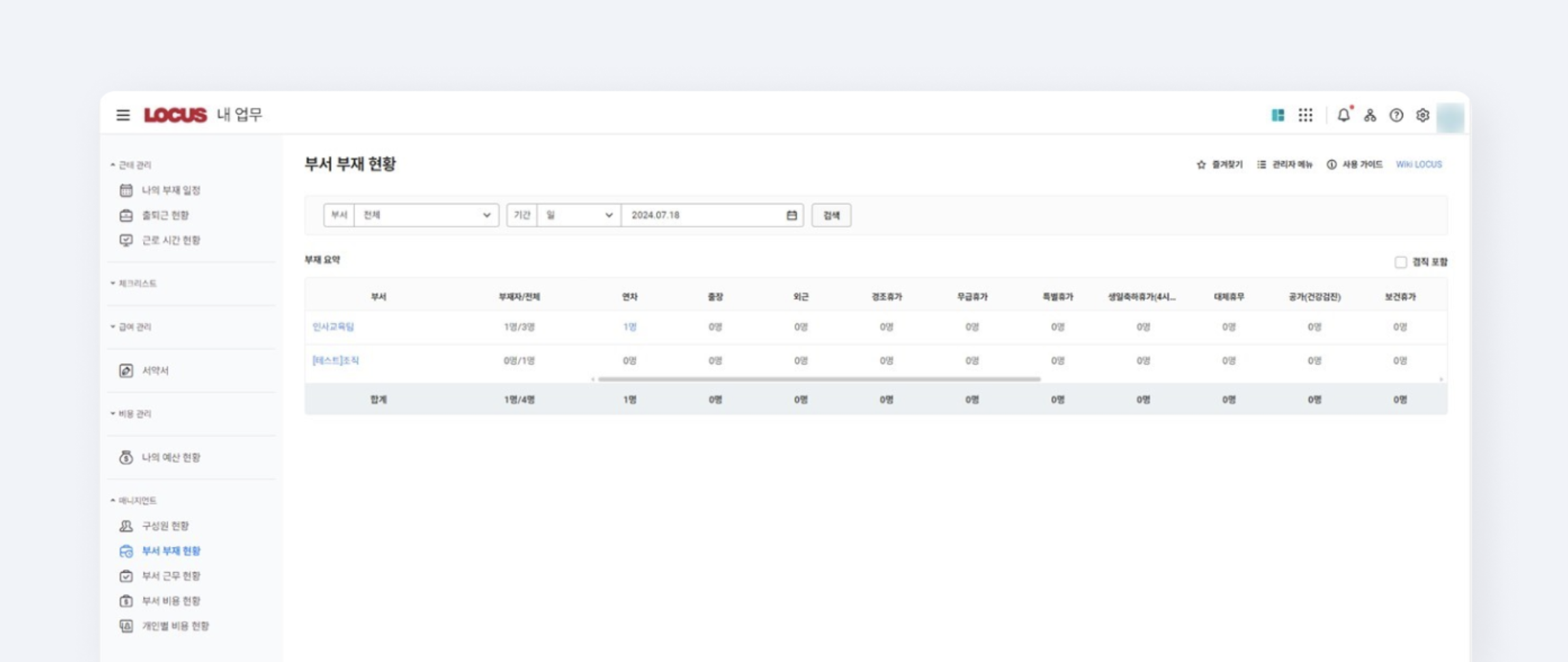Click the table horizontal scrollbar
This screenshot has width=1568, height=662.
click(x=819, y=379)
